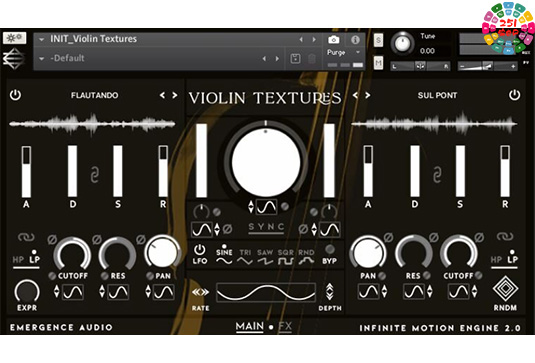Click the left layer PAN knob
The width and height of the screenshot is (535, 363).
click(162, 253)
